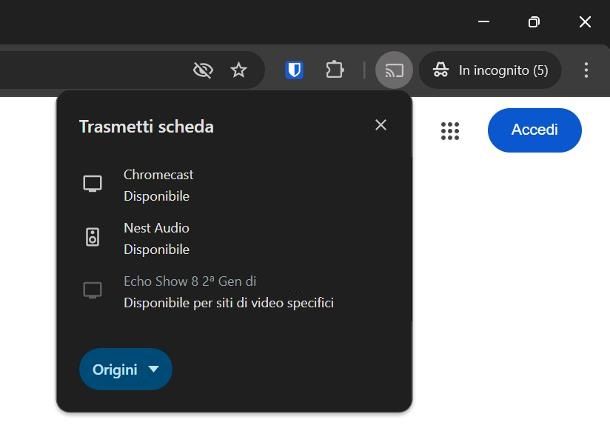Viewport: 610px width, 448px height.
Task: Restore down the browser window
Action: pyautogui.click(x=534, y=22)
